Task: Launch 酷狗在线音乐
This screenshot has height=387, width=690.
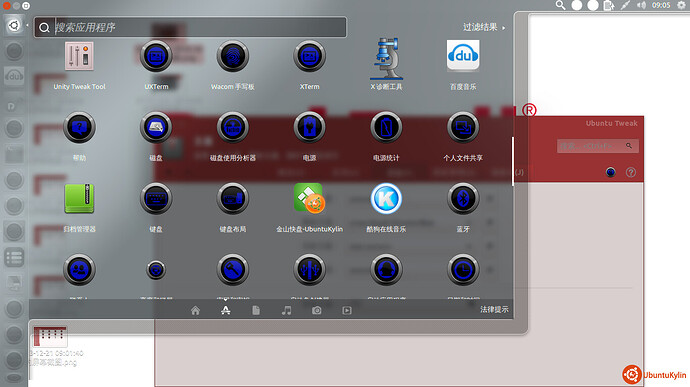Action: coord(386,199)
